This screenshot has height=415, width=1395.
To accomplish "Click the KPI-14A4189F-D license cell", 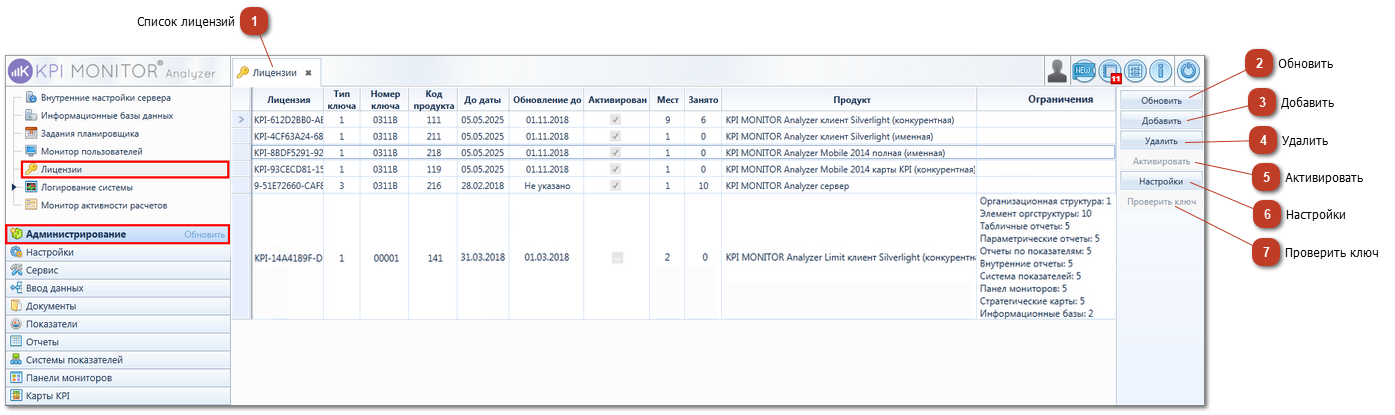I will coord(288,257).
